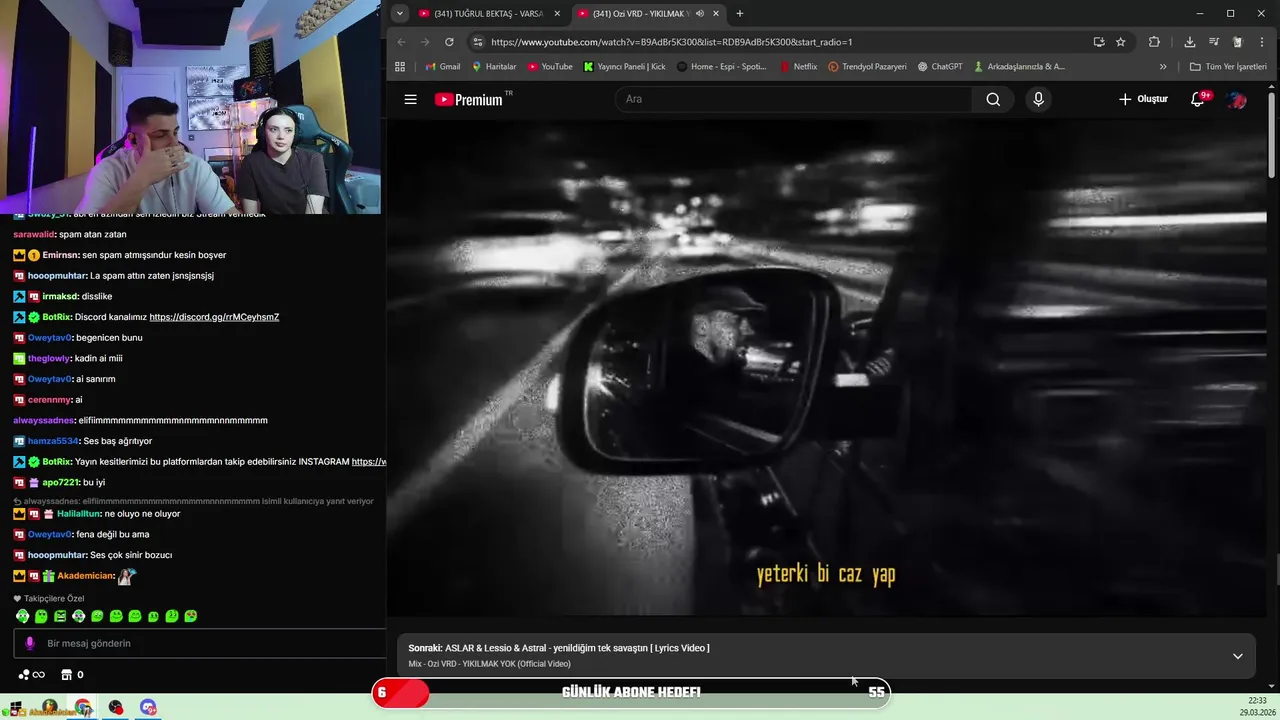Click the browser forward arrow
Viewport: 1280px width, 720px height.
pos(425,42)
